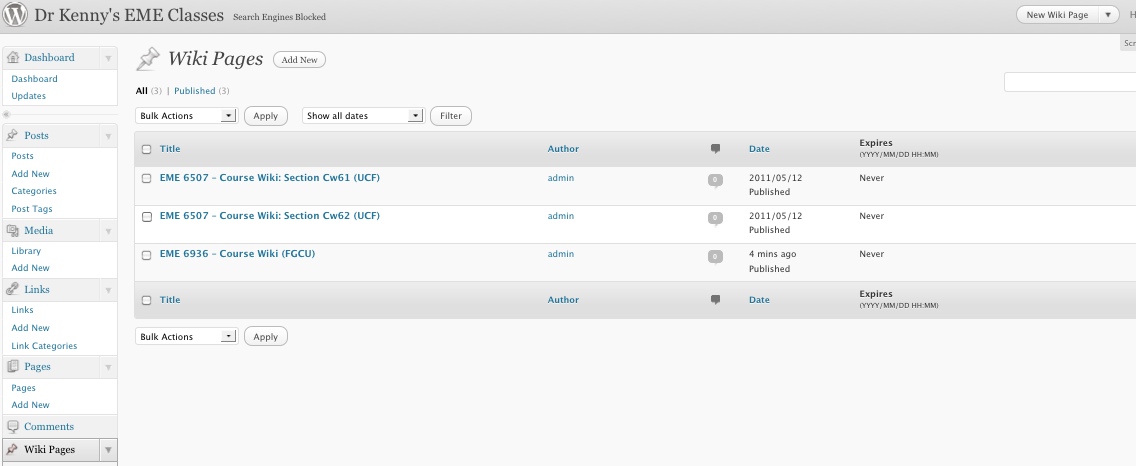The width and height of the screenshot is (1136, 466).
Task: Click the Pages icon in sidebar
Action: 13,367
